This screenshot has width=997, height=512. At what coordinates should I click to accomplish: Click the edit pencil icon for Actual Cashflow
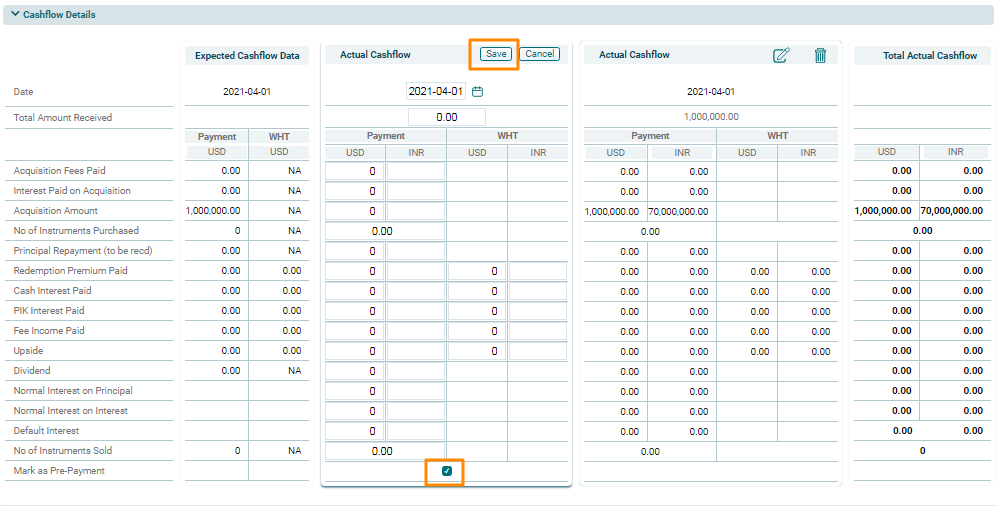[781, 56]
